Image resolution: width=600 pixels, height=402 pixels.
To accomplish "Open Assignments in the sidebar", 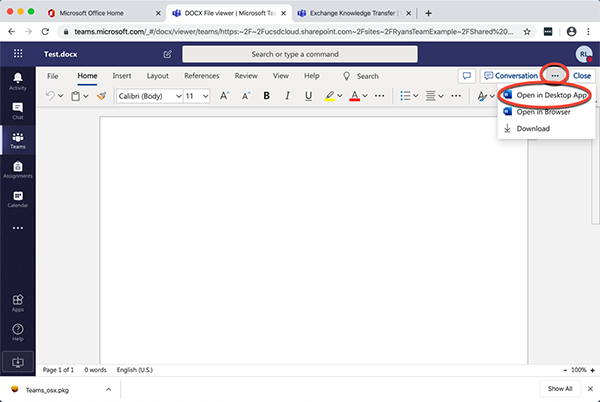I will coord(18,170).
